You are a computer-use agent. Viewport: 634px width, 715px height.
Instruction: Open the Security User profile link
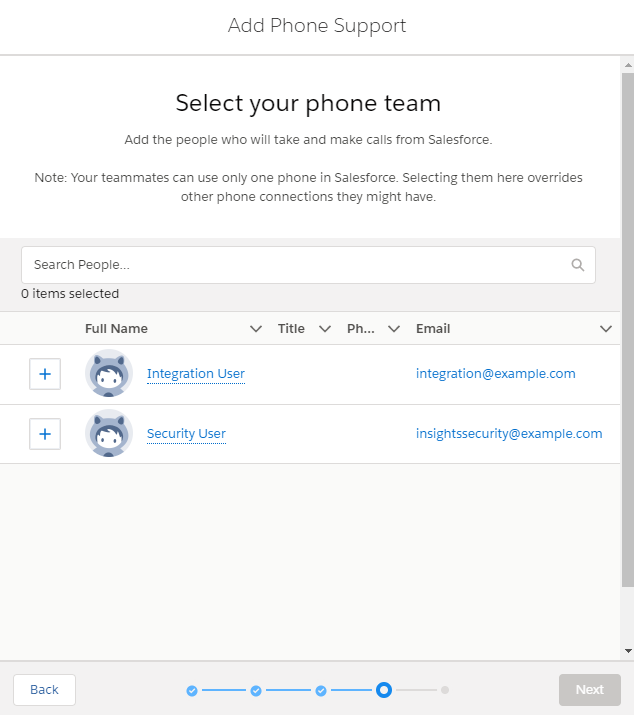pos(186,434)
